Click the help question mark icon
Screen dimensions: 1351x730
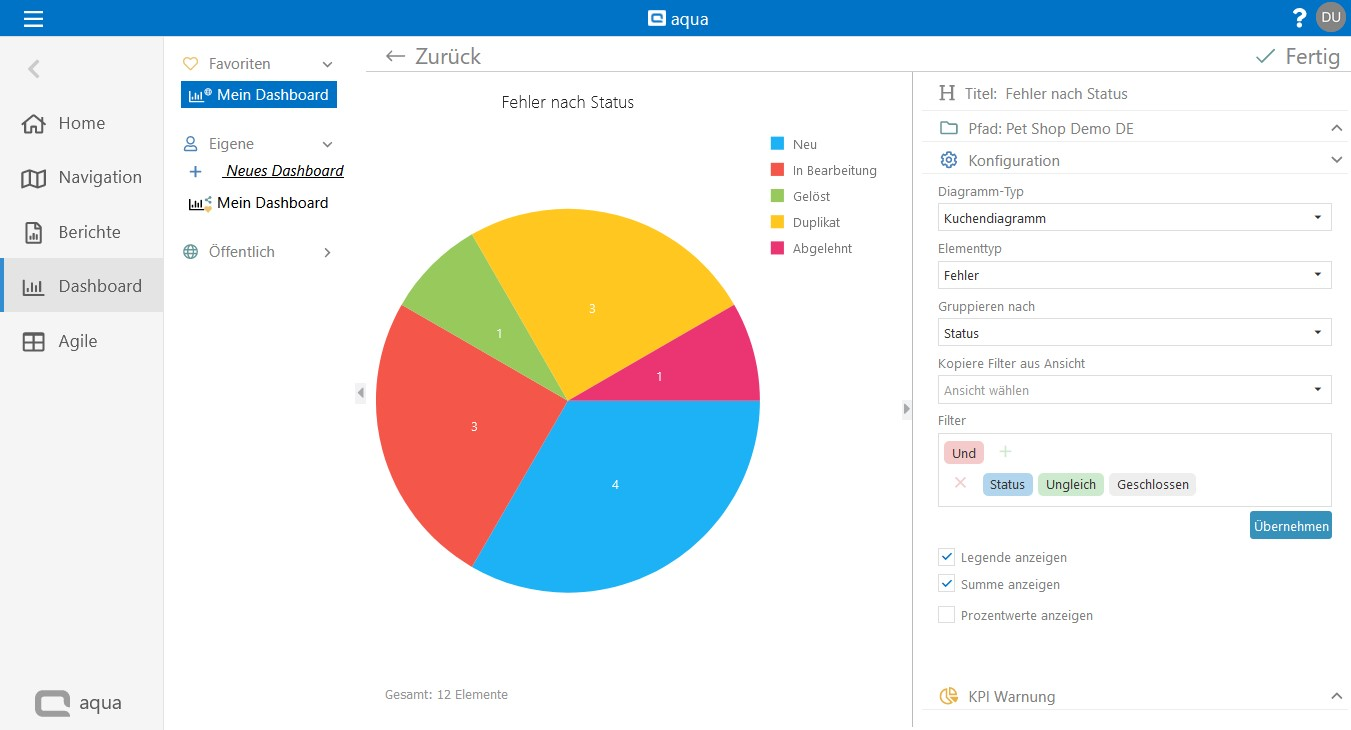point(1299,18)
